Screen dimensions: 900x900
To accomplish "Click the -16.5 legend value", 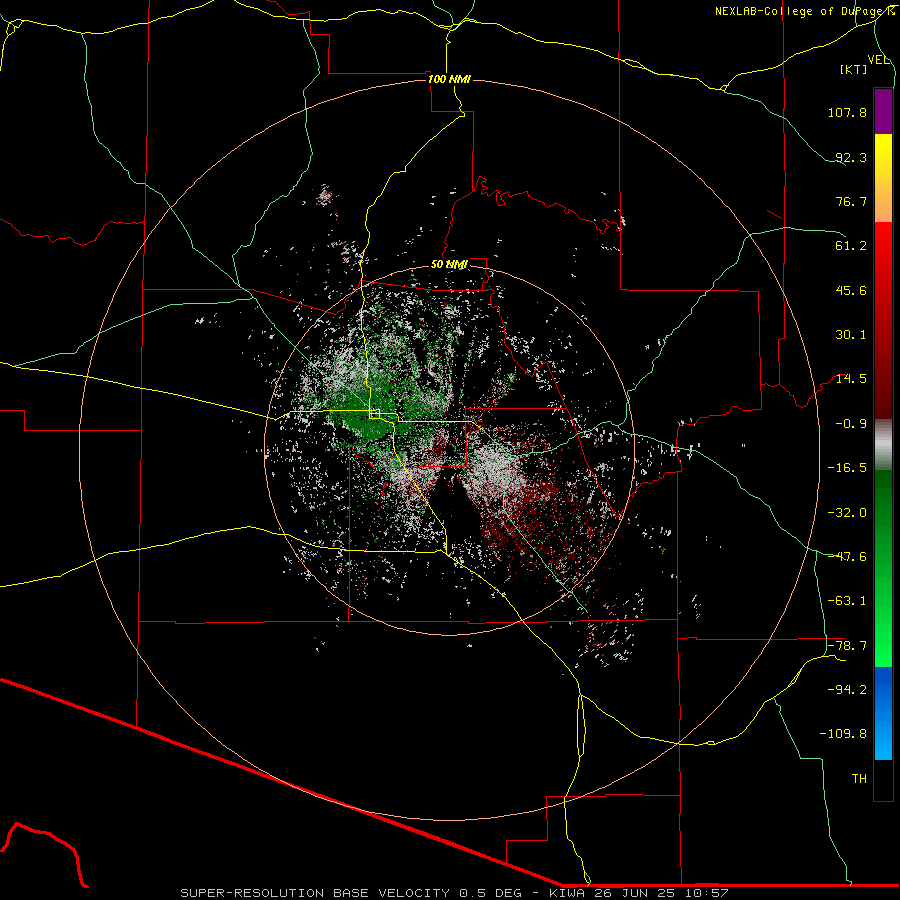I will pyautogui.click(x=847, y=468).
